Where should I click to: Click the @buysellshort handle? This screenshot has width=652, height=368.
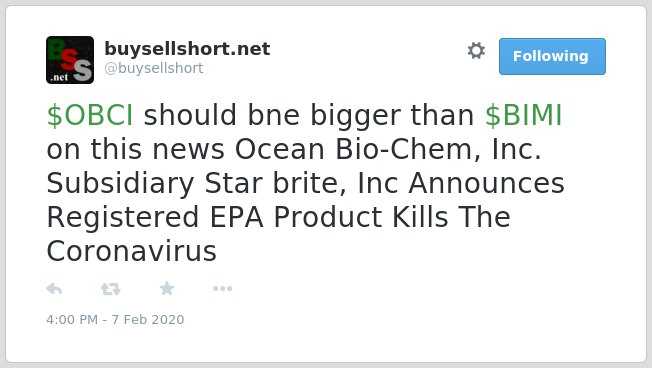[x=154, y=68]
